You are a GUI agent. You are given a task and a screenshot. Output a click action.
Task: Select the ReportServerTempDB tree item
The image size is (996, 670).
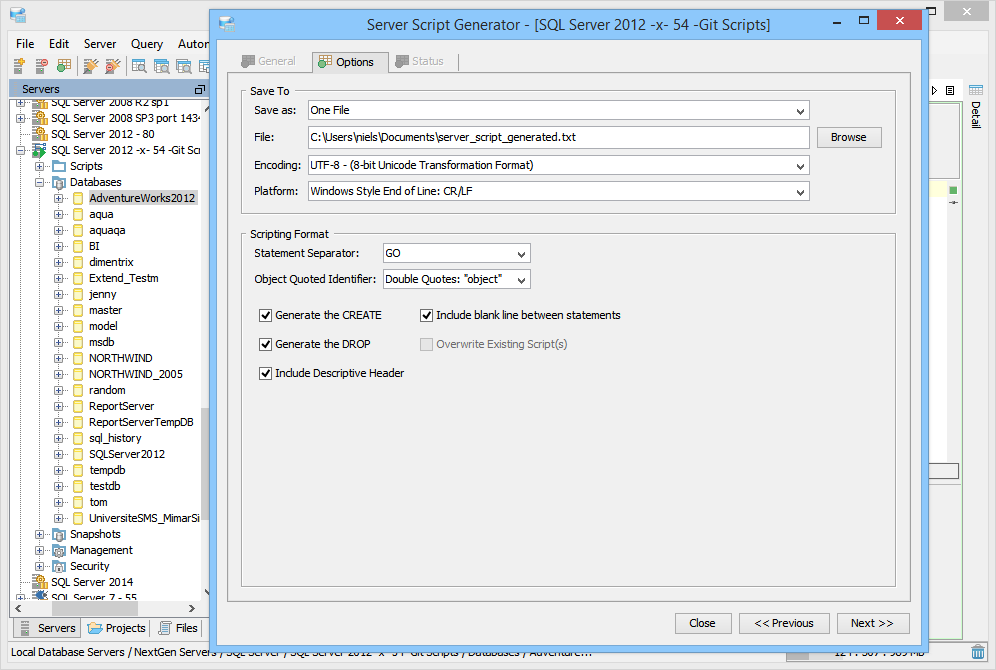pyautogui.click(x=141, y=422)
